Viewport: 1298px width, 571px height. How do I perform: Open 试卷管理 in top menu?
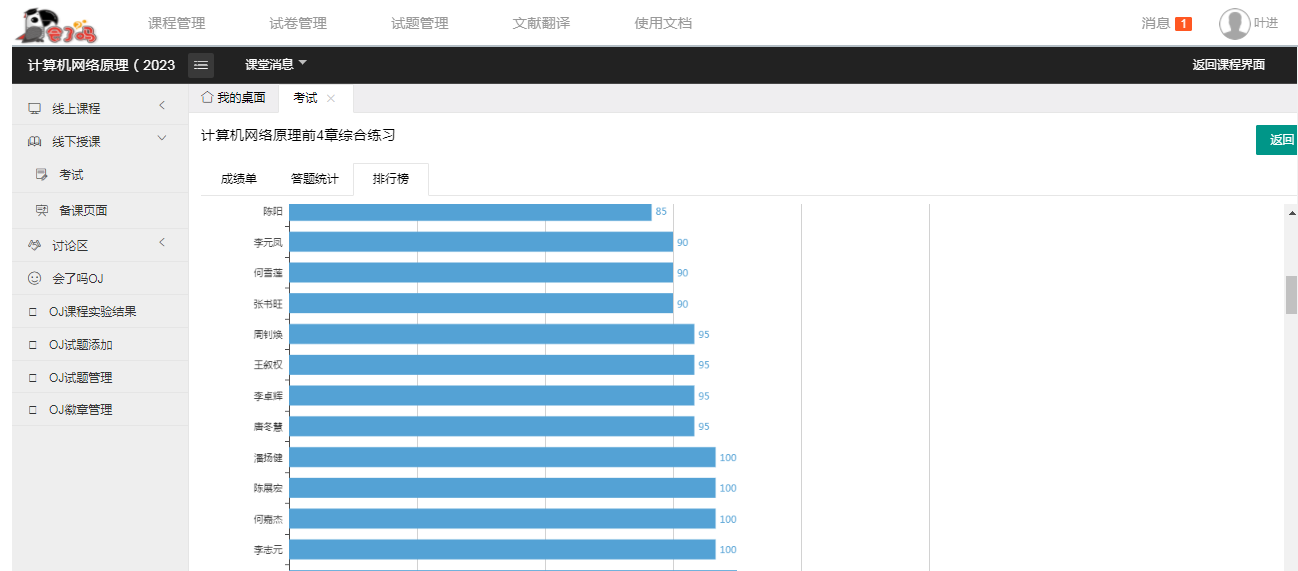pyautogui.click(x=298, y=23)
